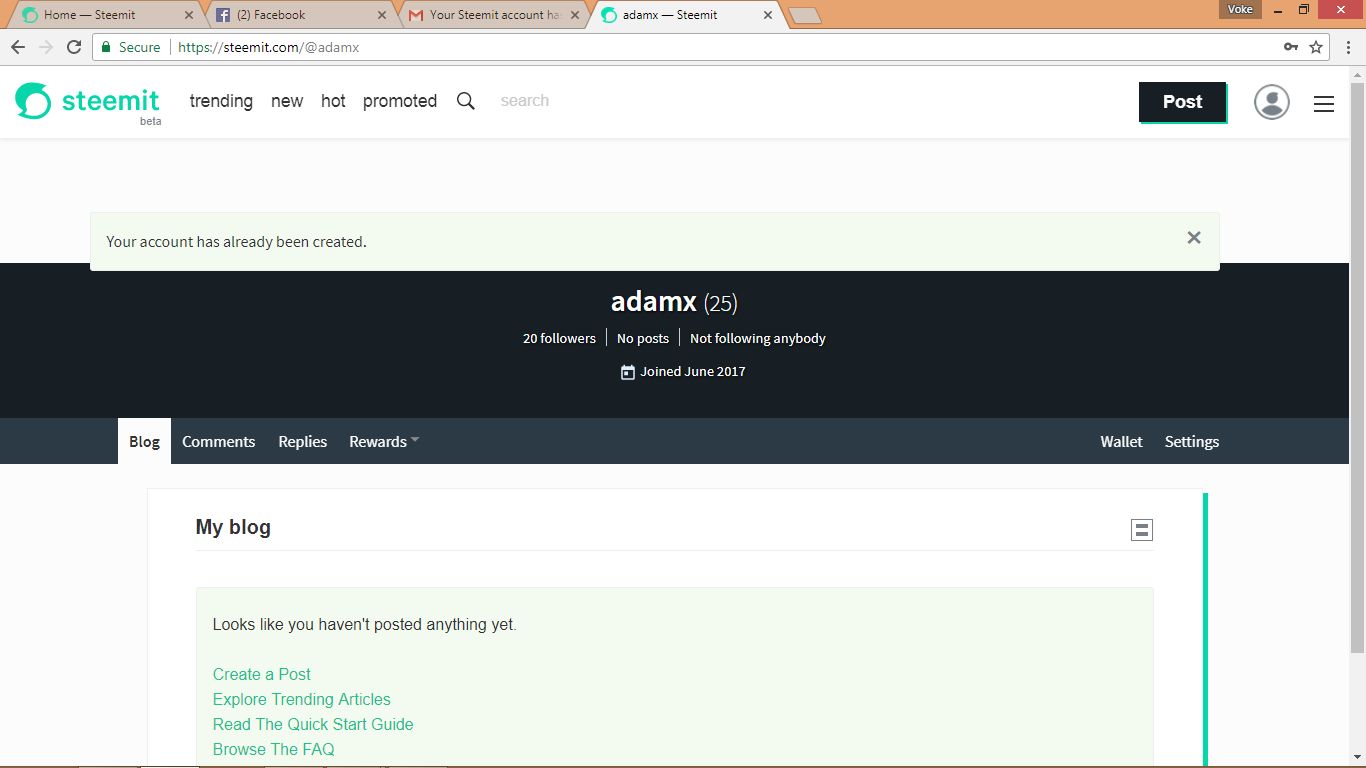Open the saved password key icon
Viewport: 1366px width, 768px height.
pos(1291,47)
